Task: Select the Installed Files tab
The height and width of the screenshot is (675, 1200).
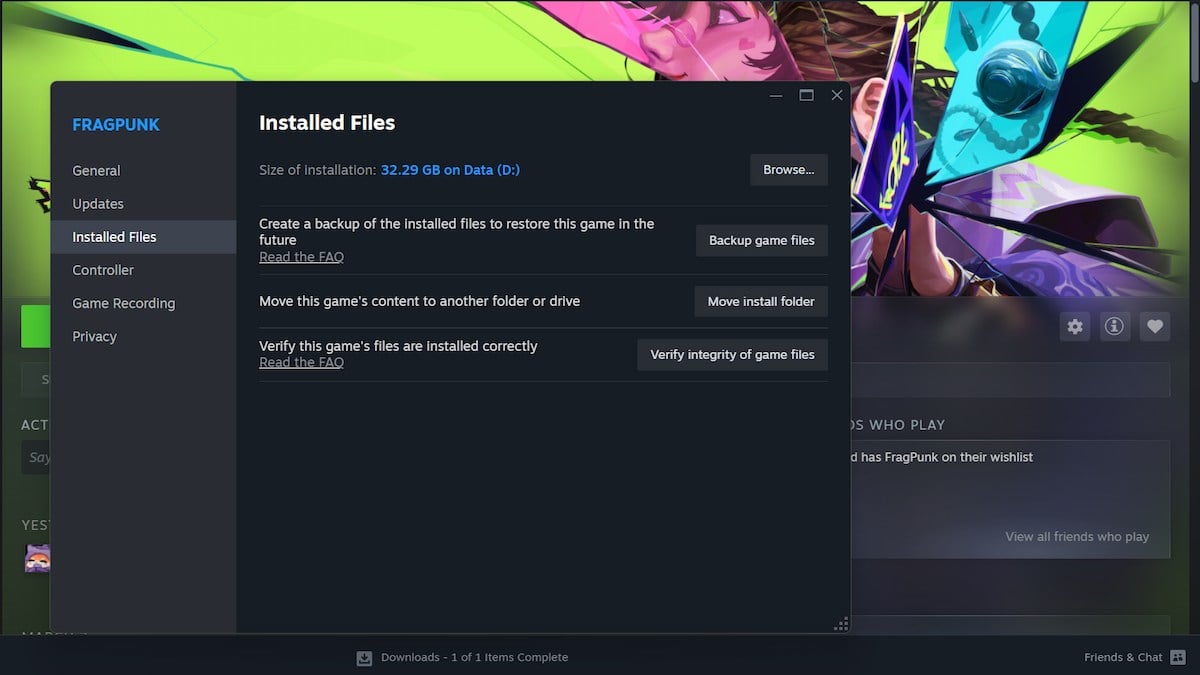Action: (x=113, y=237)
